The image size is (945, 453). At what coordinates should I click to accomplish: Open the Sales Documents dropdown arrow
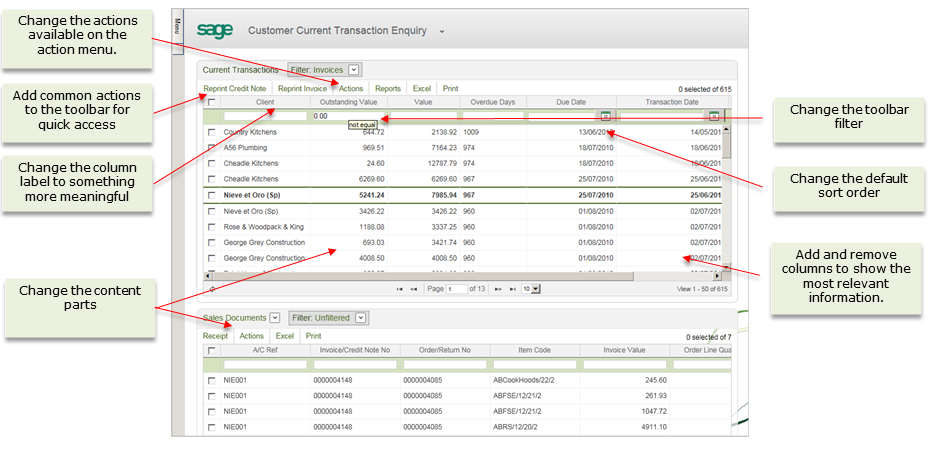point(275,317)
